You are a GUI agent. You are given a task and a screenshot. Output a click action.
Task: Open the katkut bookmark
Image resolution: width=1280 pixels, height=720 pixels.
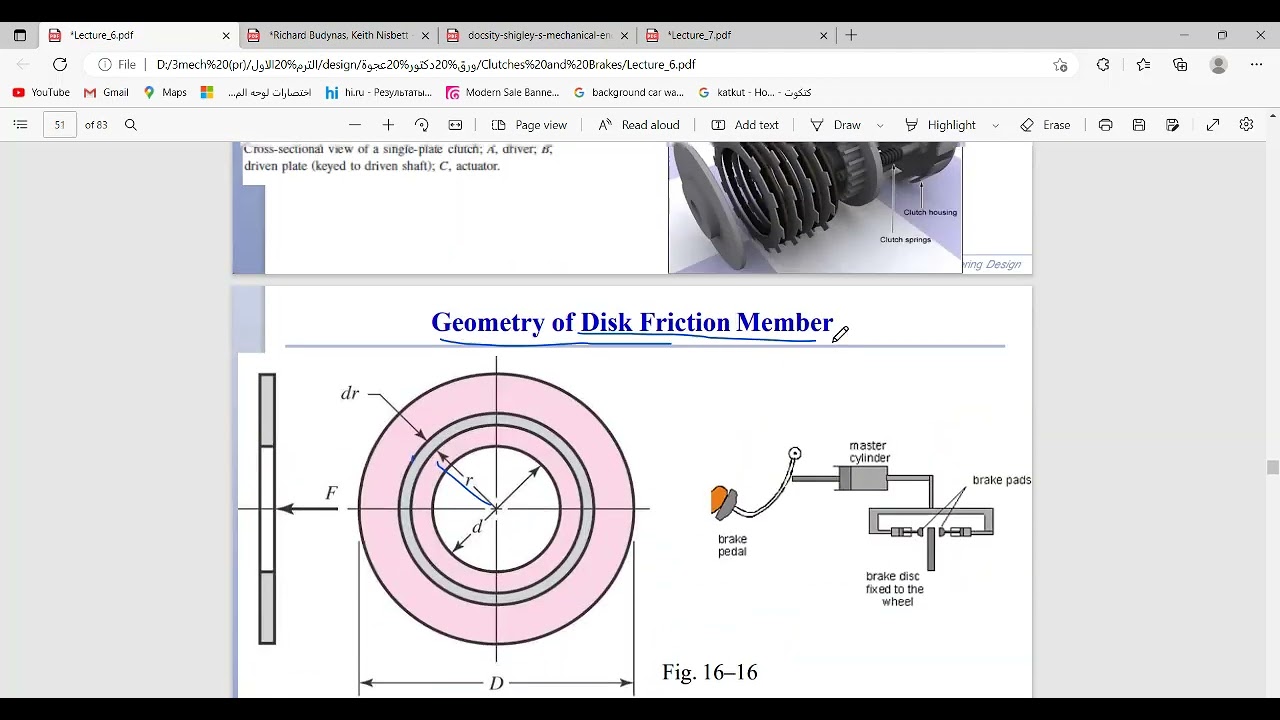[x=755, y=92]
